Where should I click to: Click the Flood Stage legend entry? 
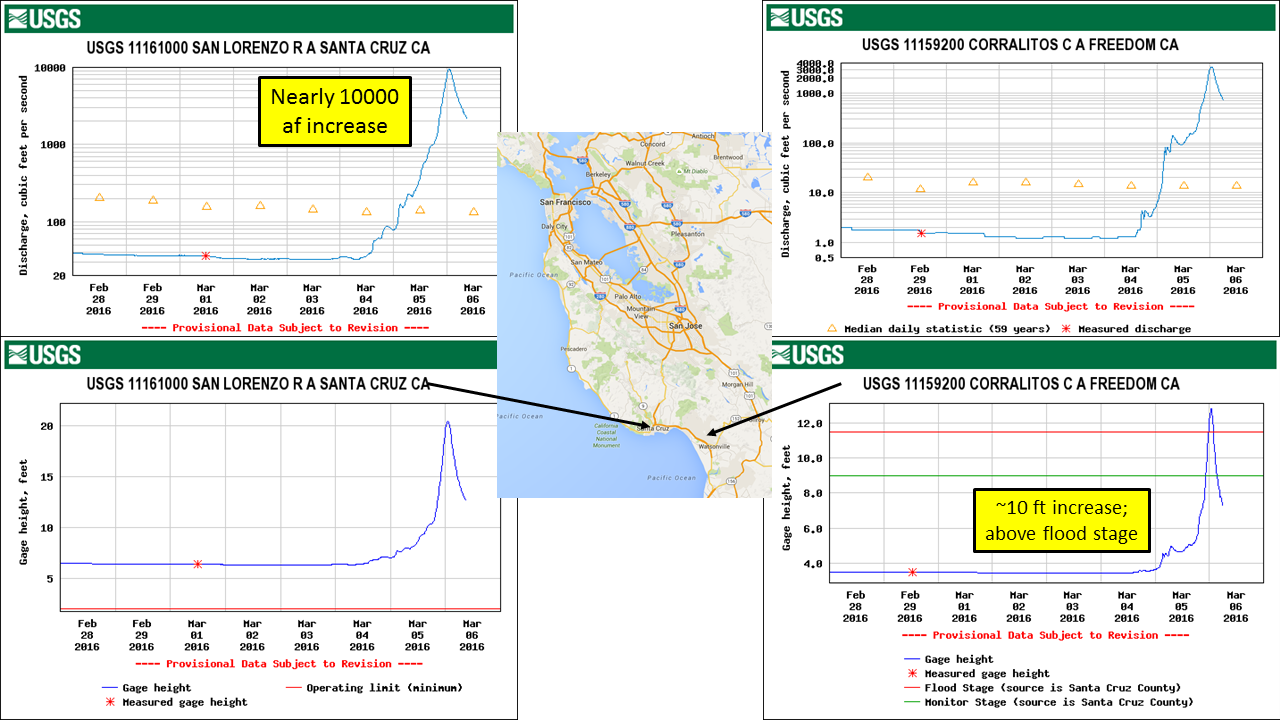tap(1052, 688)
